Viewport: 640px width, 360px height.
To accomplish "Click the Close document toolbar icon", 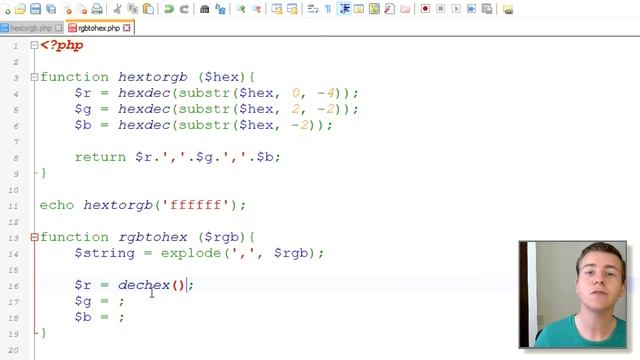I will (x=67, y=9).
